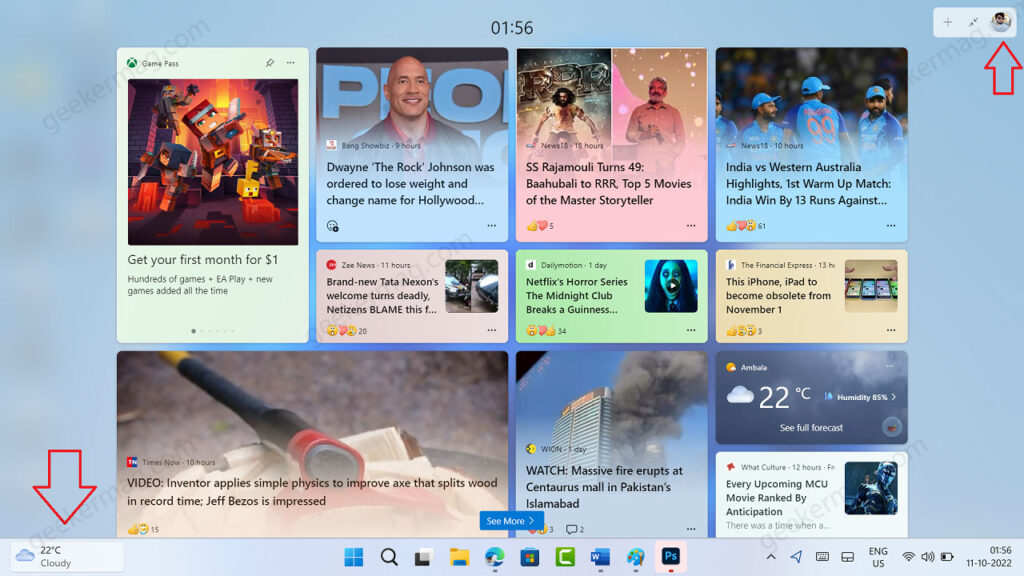Image resolution: width=1024 pixels, height=576 pixels.
Task: Open volume tray icon
Action: 927,557
